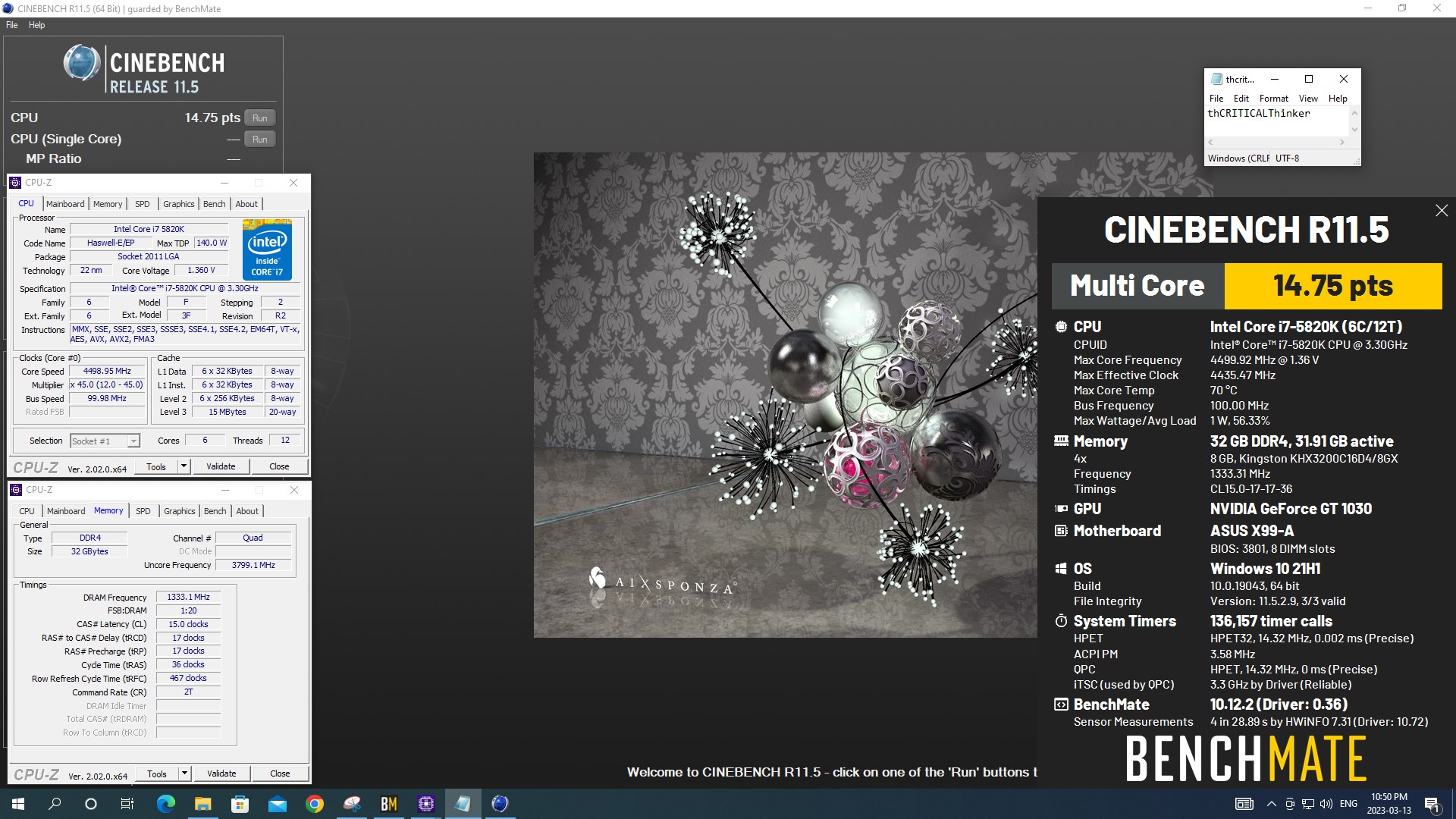Open Cinebench File menu
The image size is (1456, 819).
point(11,25)
